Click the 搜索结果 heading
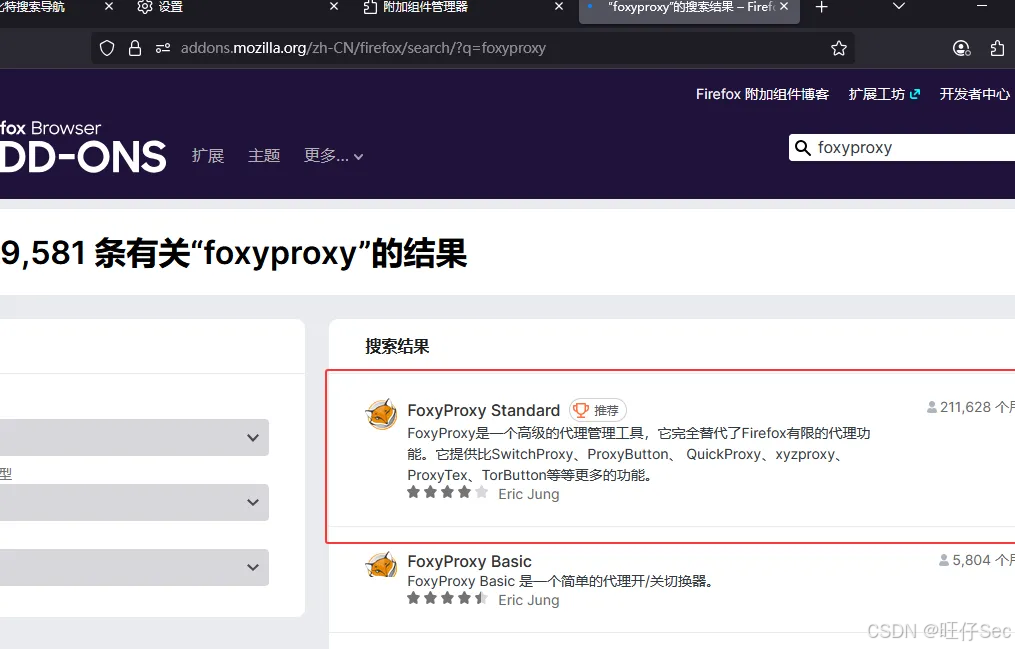This screenshot has width=1015, height=649. pyautogui.click(x=397, y=346)
